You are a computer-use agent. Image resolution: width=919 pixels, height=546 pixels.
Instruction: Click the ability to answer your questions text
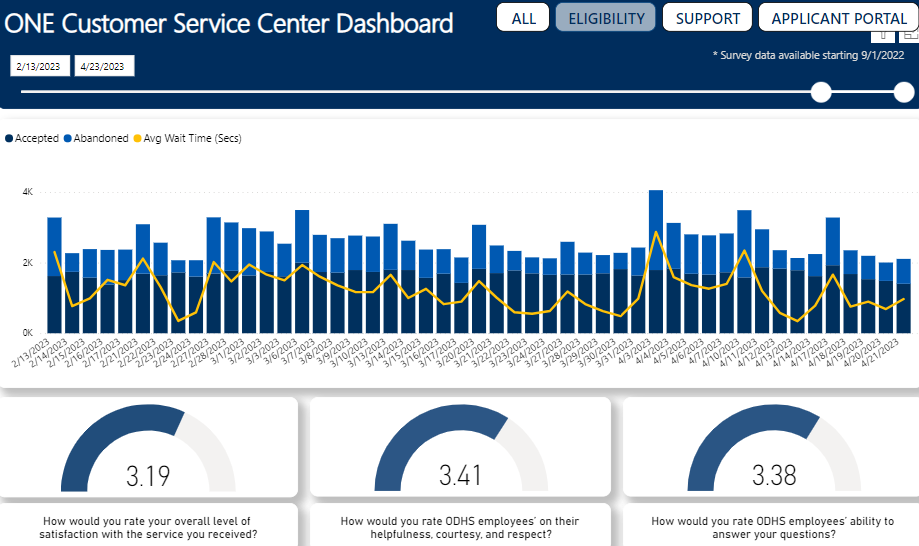pos(773,528)
